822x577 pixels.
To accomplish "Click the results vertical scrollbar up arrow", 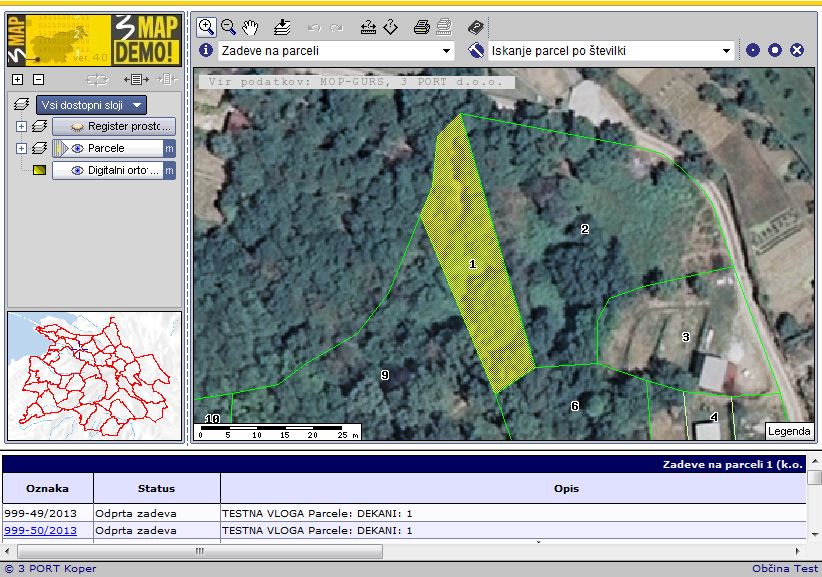I will (815, 461).
